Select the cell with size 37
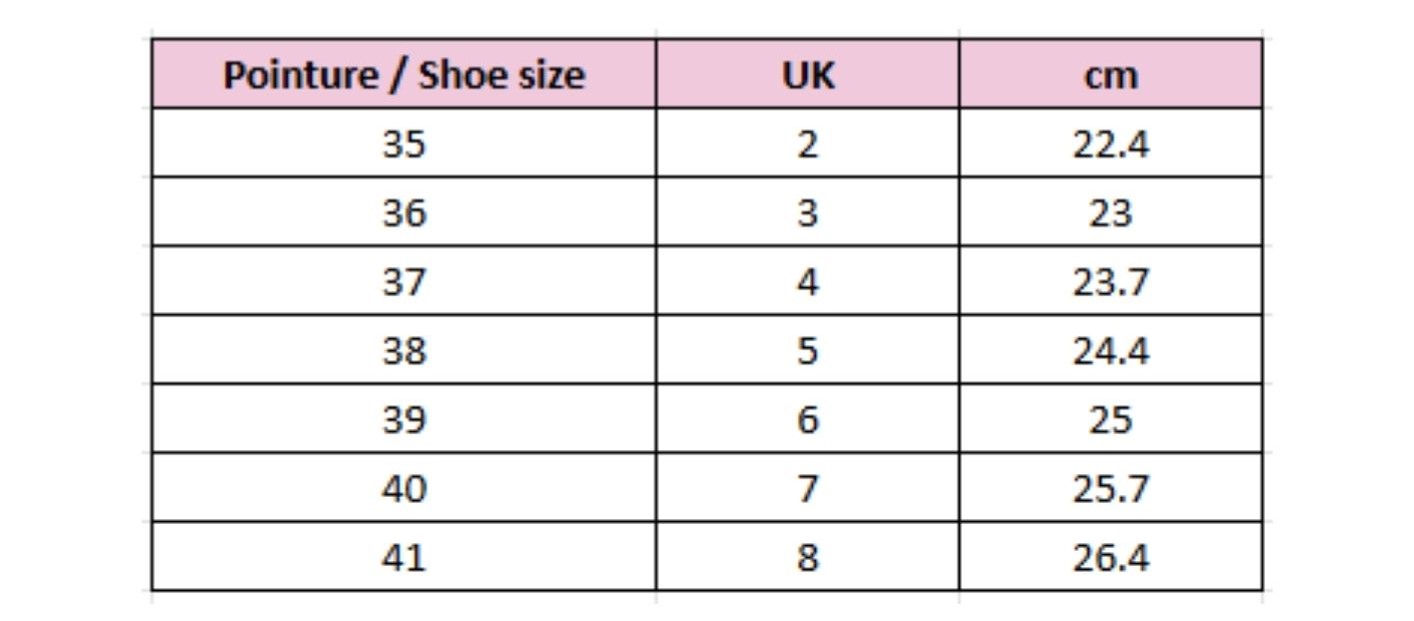 [404, 281]
